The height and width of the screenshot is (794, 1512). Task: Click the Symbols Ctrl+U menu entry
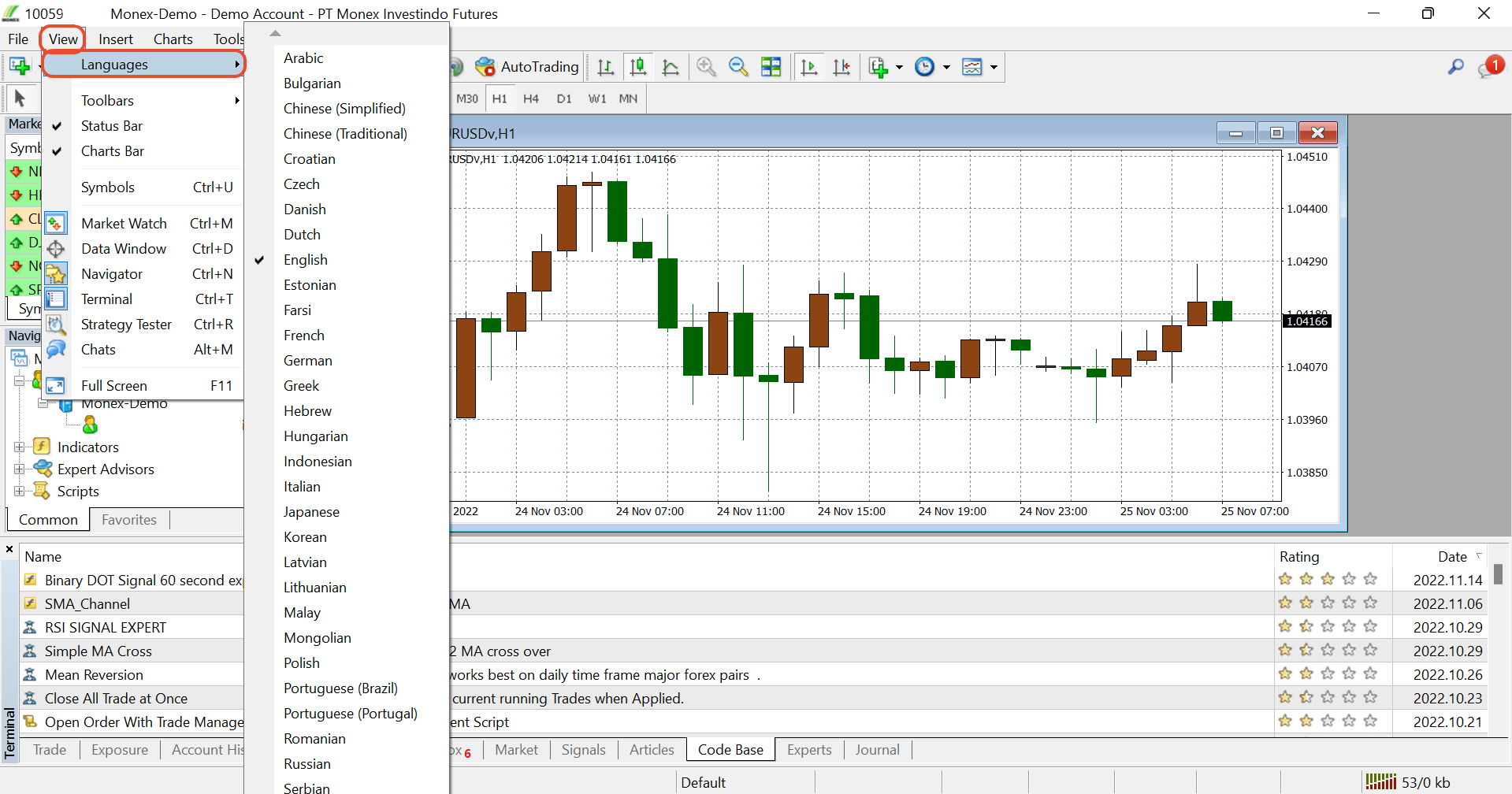[x=142, y=187]
